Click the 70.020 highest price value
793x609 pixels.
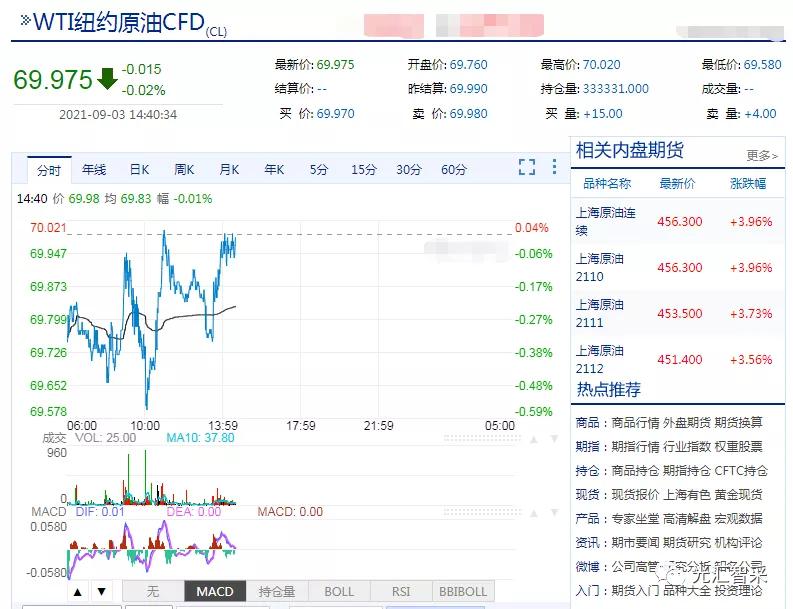(601, 65)
